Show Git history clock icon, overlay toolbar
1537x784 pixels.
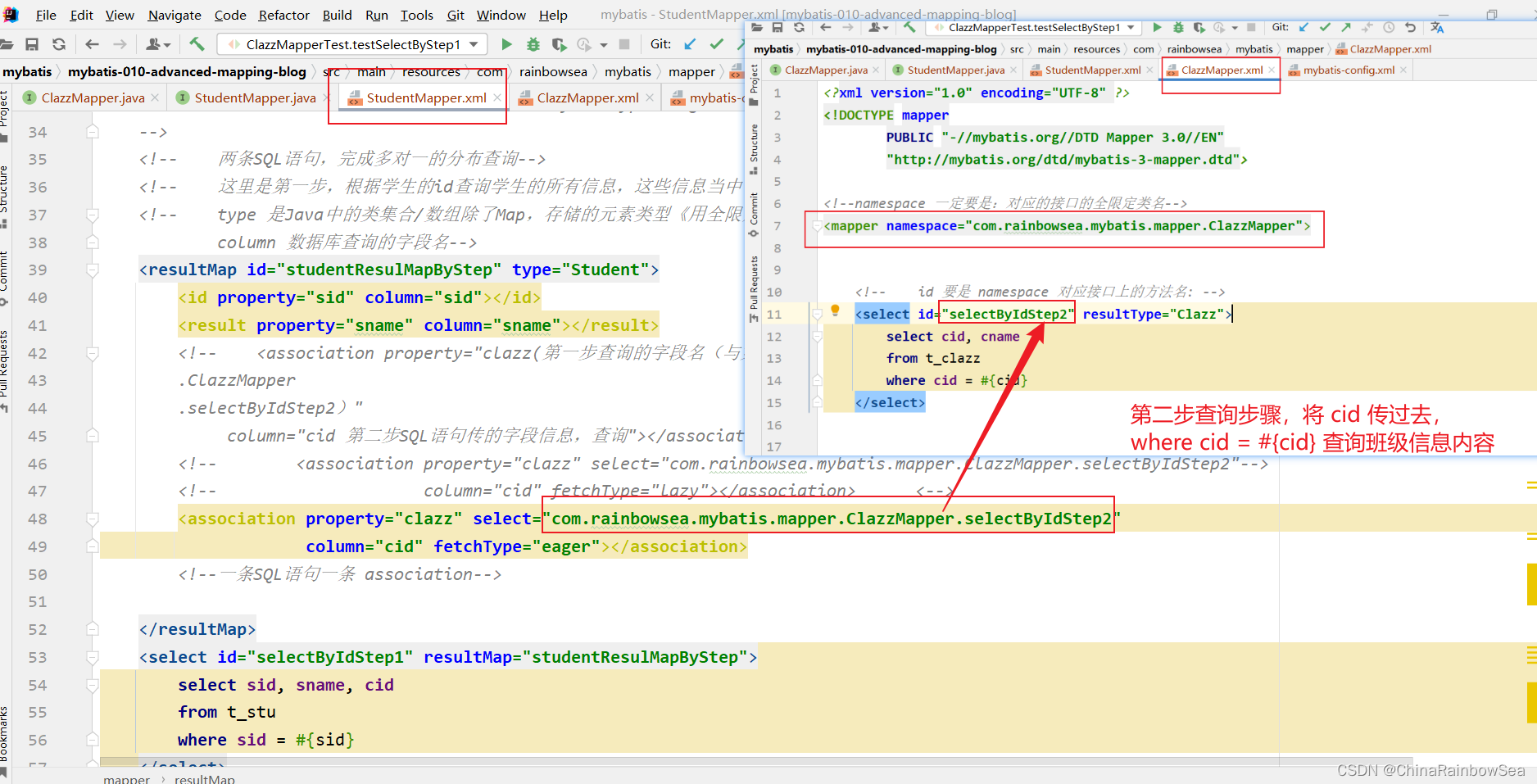click(x=1389, y=28)
